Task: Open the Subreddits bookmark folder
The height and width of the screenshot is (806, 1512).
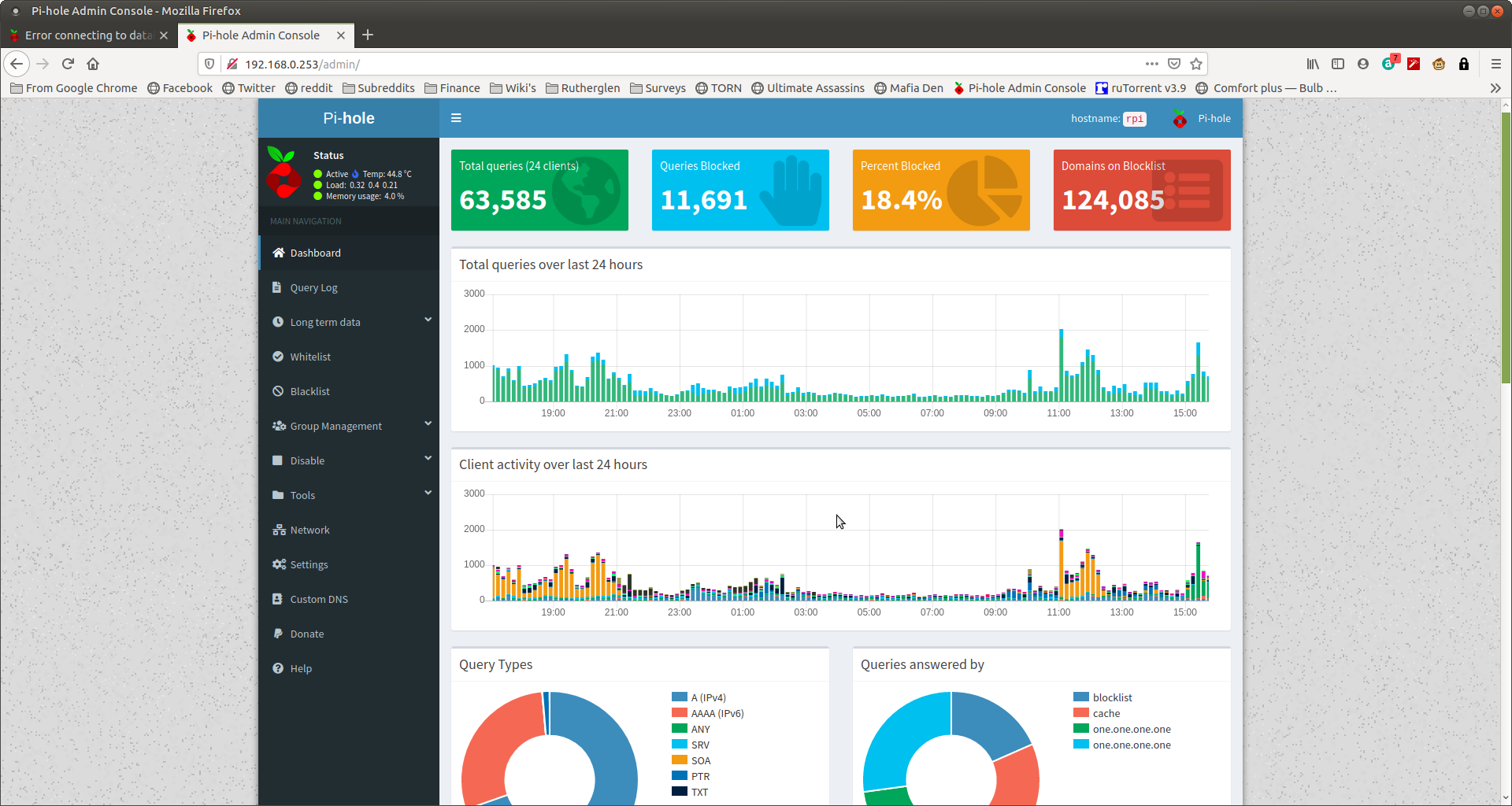Action: 379,88
